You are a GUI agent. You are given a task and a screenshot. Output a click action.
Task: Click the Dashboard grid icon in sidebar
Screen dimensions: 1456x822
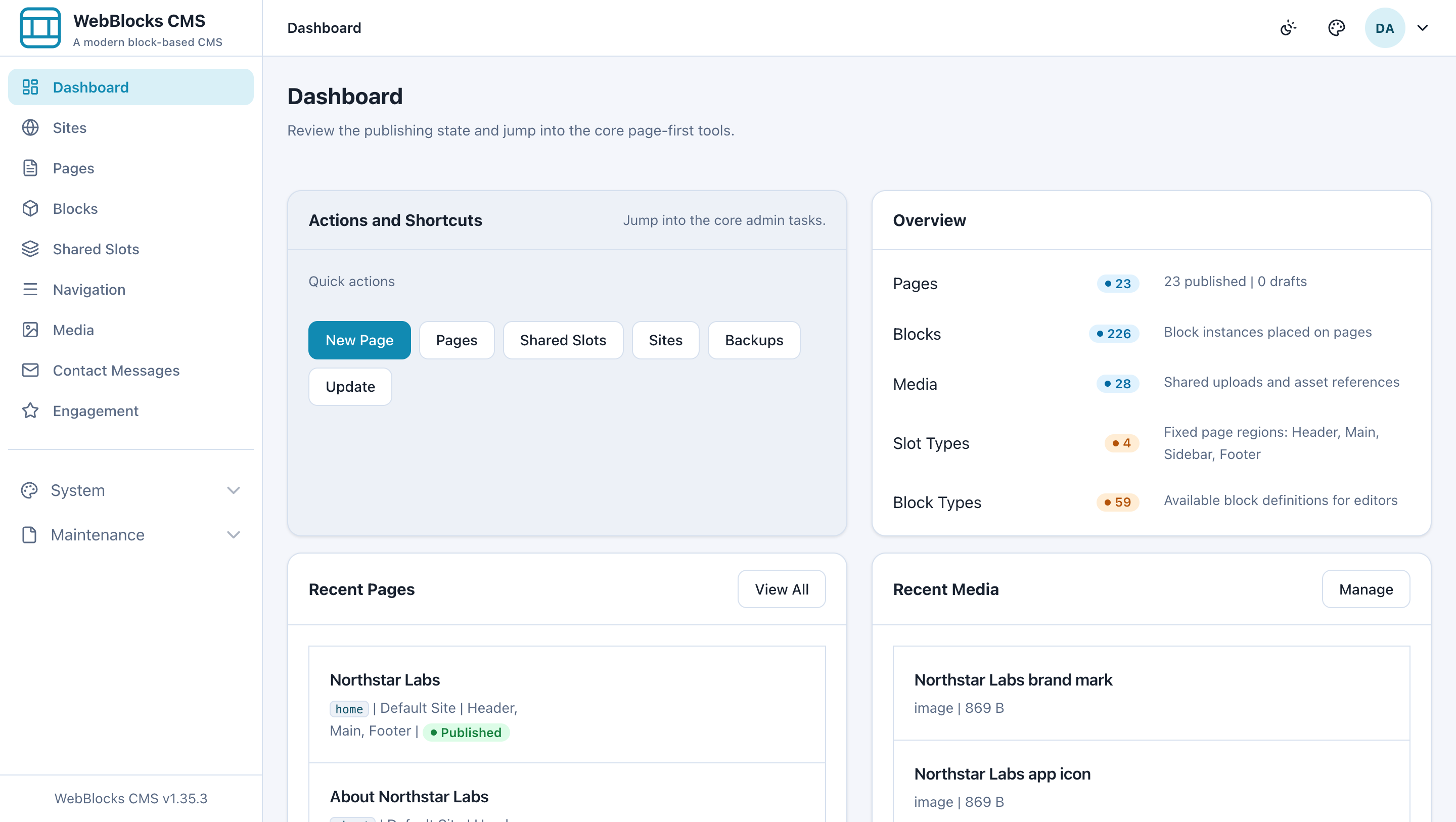[30, 87]
